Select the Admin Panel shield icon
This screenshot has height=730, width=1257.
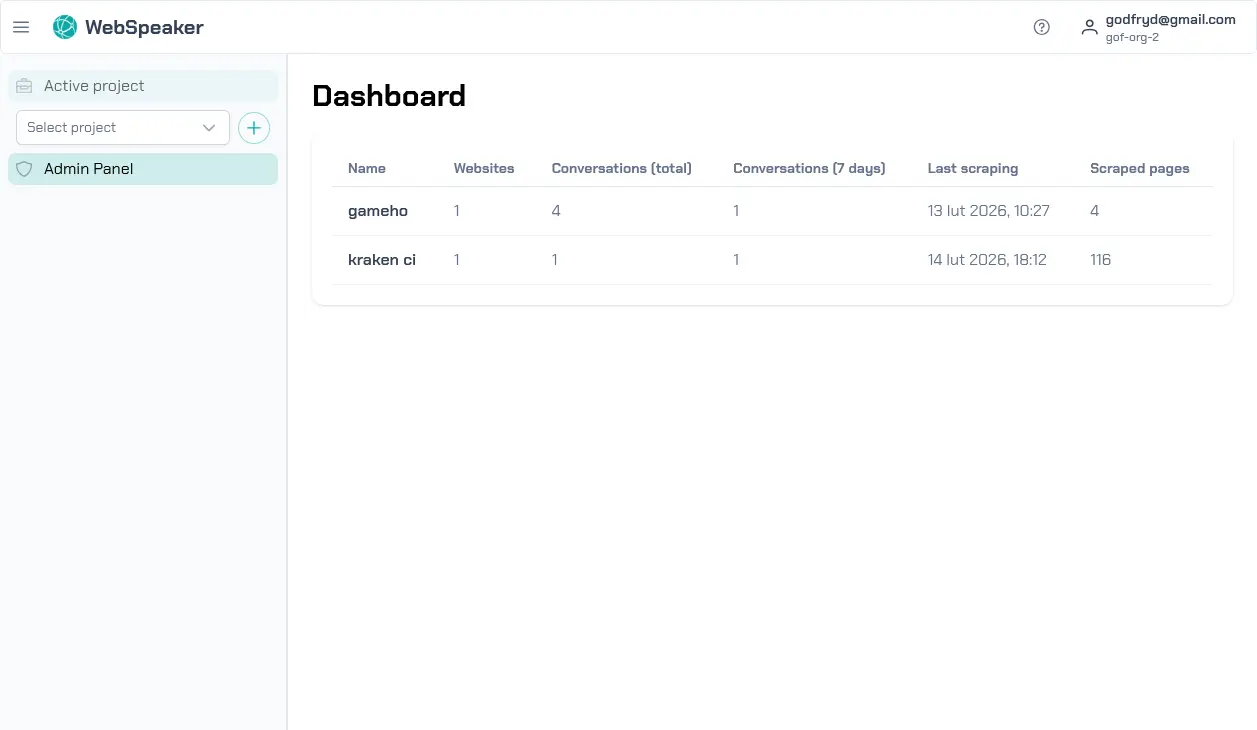click(24, 169)
